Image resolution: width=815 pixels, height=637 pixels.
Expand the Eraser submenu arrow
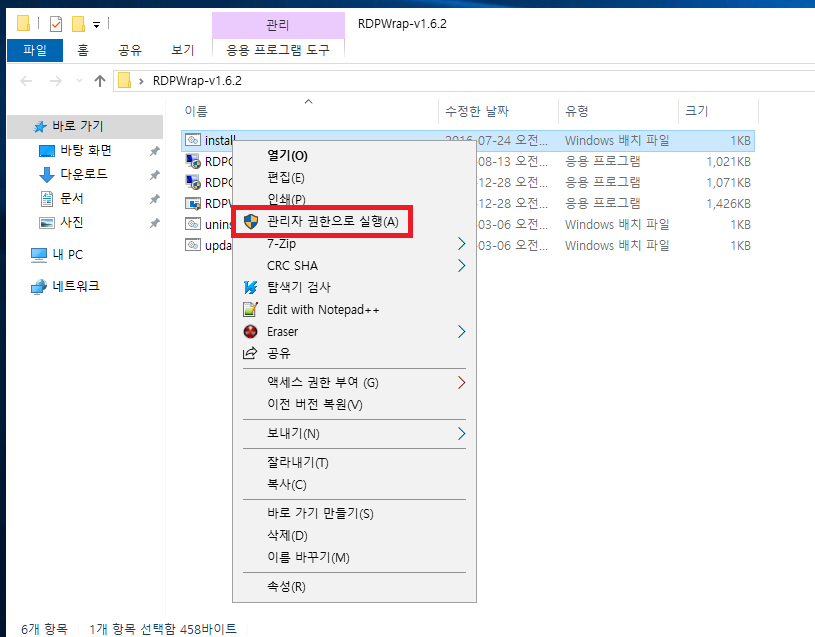click(x=461, y=331)
